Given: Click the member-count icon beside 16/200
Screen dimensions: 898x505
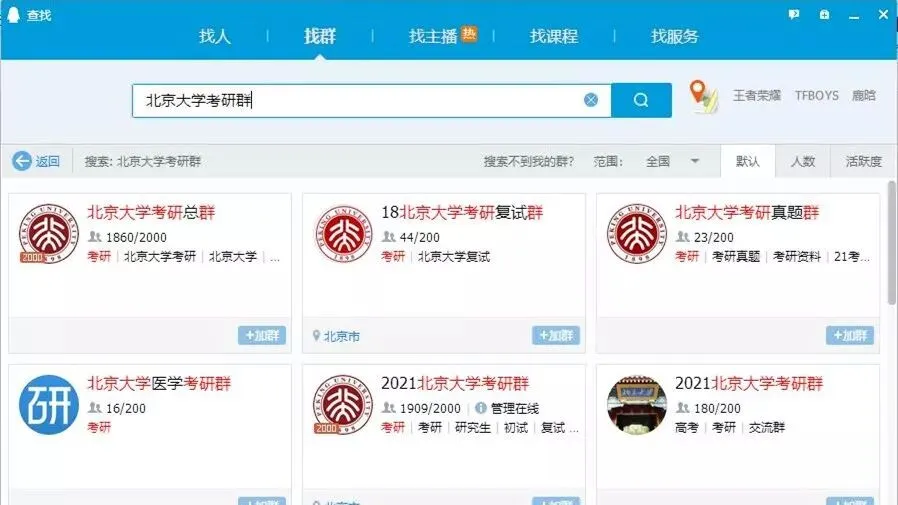Looking at the screenshot, I should [94, 408].
